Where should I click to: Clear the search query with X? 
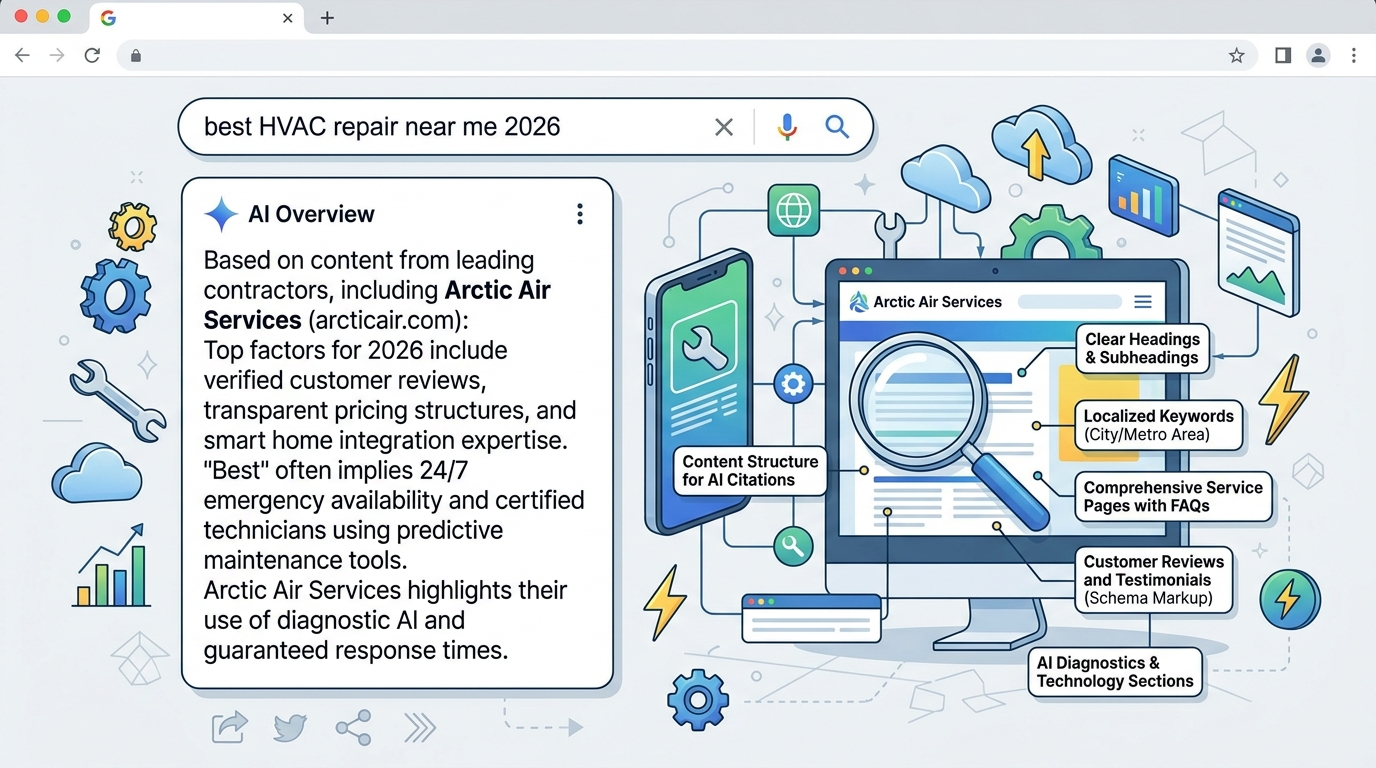pyautogui.click(x=724, y=127)
